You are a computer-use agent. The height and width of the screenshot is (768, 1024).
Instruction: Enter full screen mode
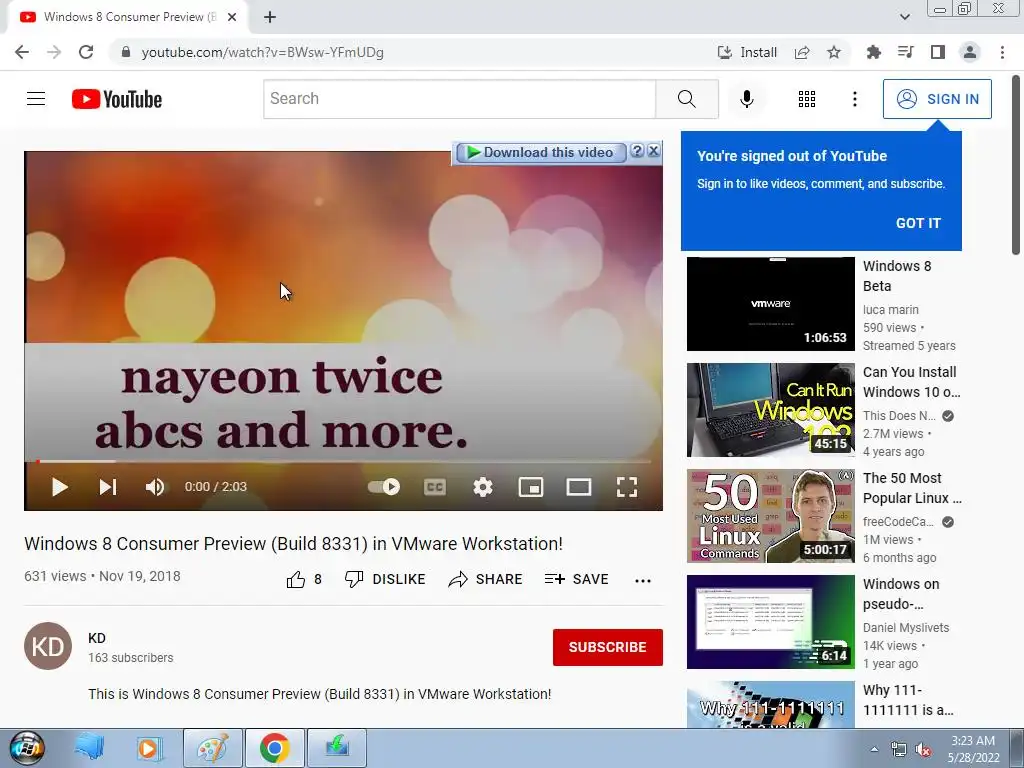pyautogui.click(x=627, y=487)
